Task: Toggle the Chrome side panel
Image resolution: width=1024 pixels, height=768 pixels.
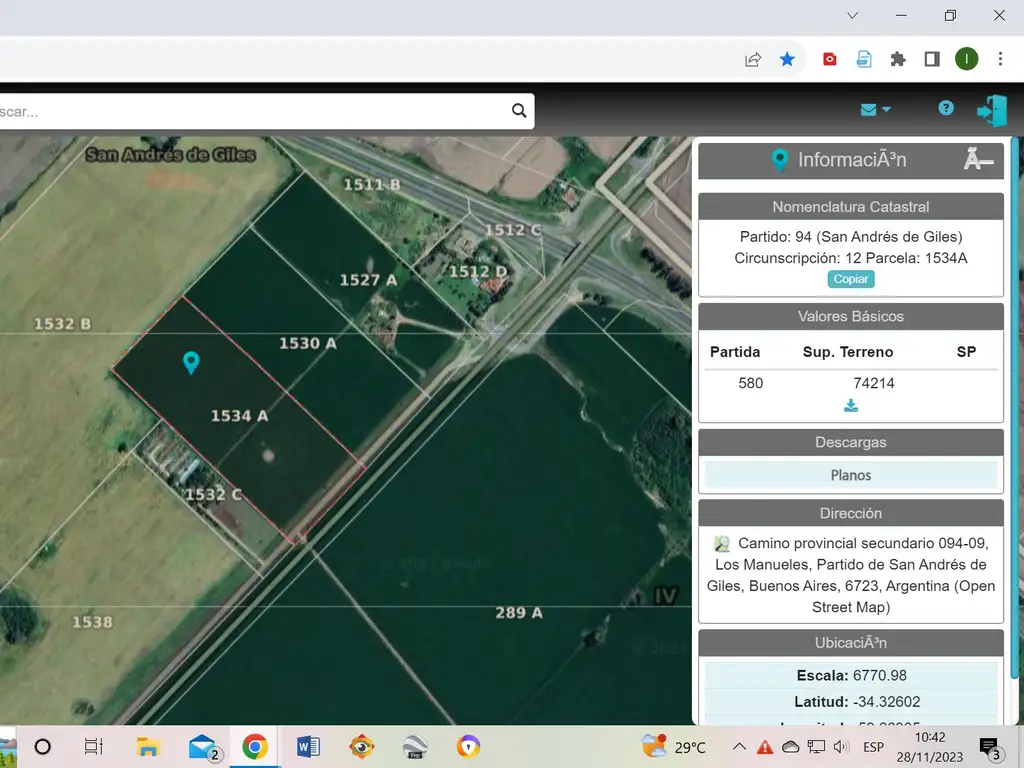Action: [932, 59]
